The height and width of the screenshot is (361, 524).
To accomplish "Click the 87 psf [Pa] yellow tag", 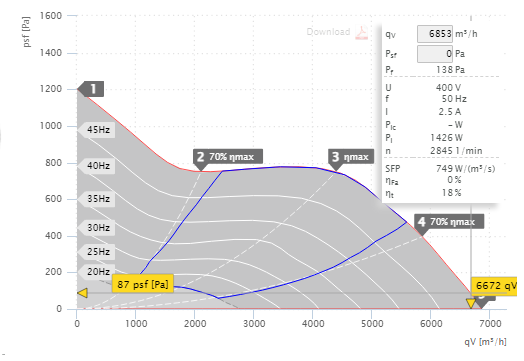I will 143,284.
